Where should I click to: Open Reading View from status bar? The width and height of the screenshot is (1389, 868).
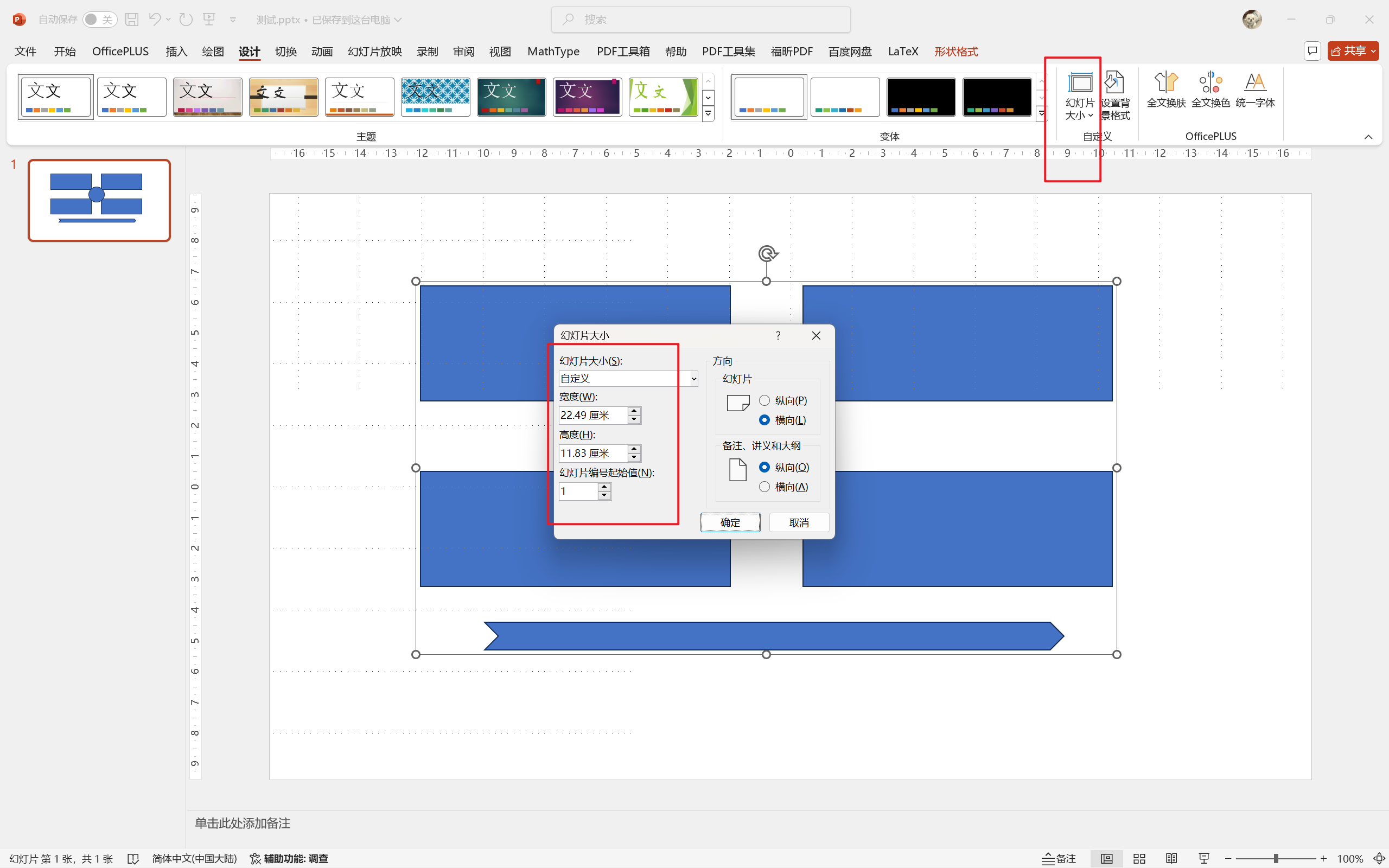point(1171,858)
